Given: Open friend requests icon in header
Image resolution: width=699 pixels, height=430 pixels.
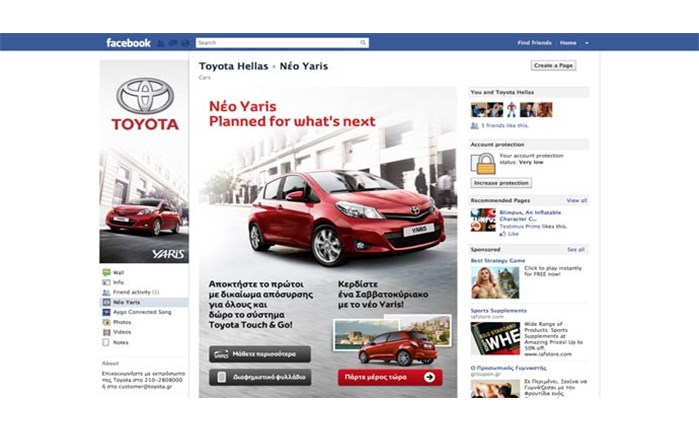Looking at the screenshot, I should tap(160, 43).
